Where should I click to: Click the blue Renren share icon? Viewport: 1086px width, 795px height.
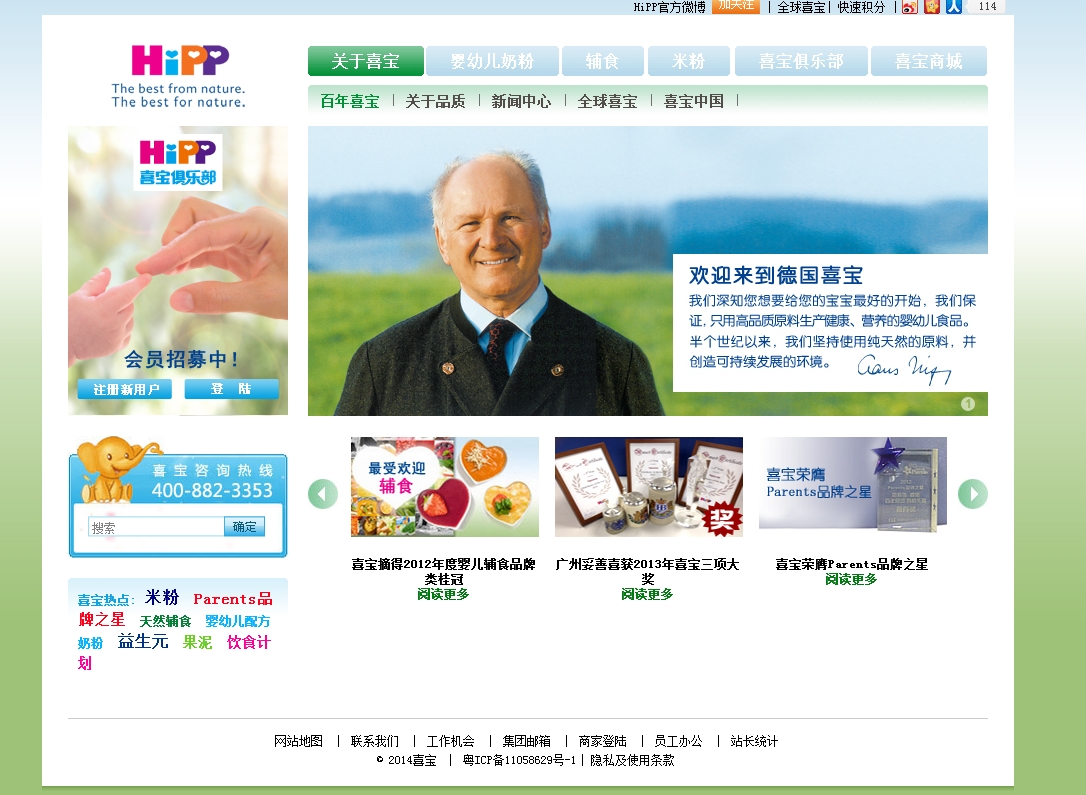(954, 7)
